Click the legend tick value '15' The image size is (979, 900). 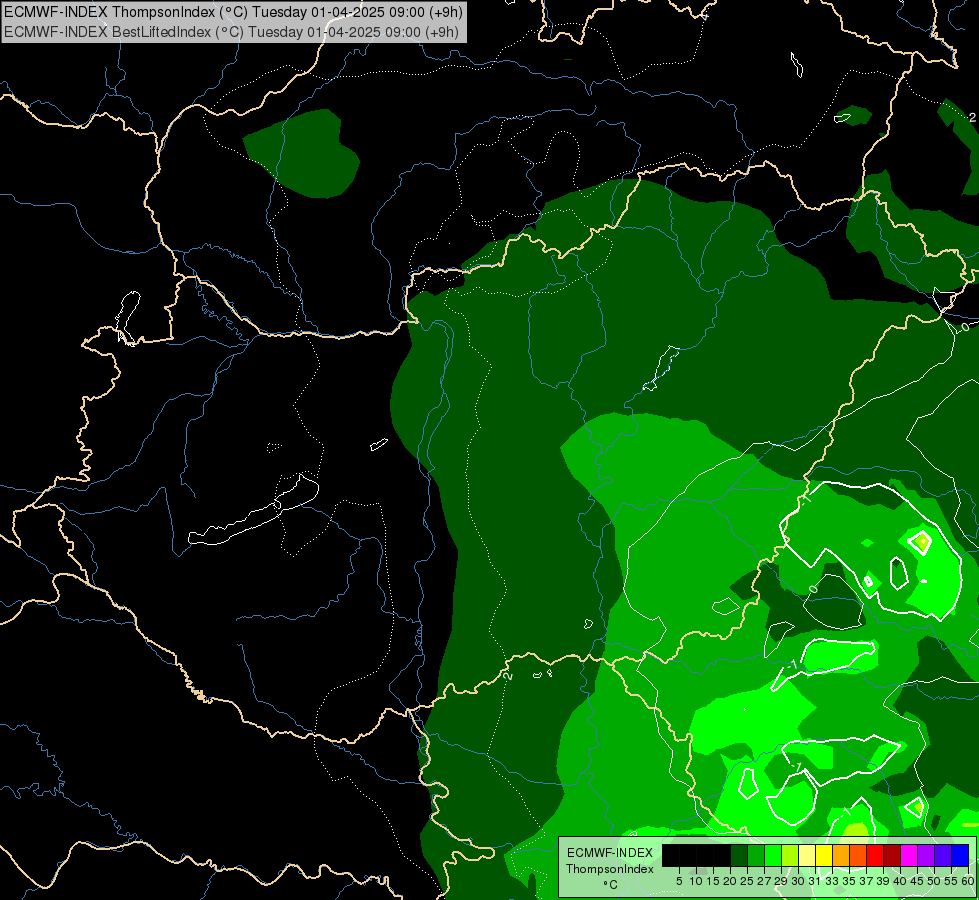pos(713,881)
